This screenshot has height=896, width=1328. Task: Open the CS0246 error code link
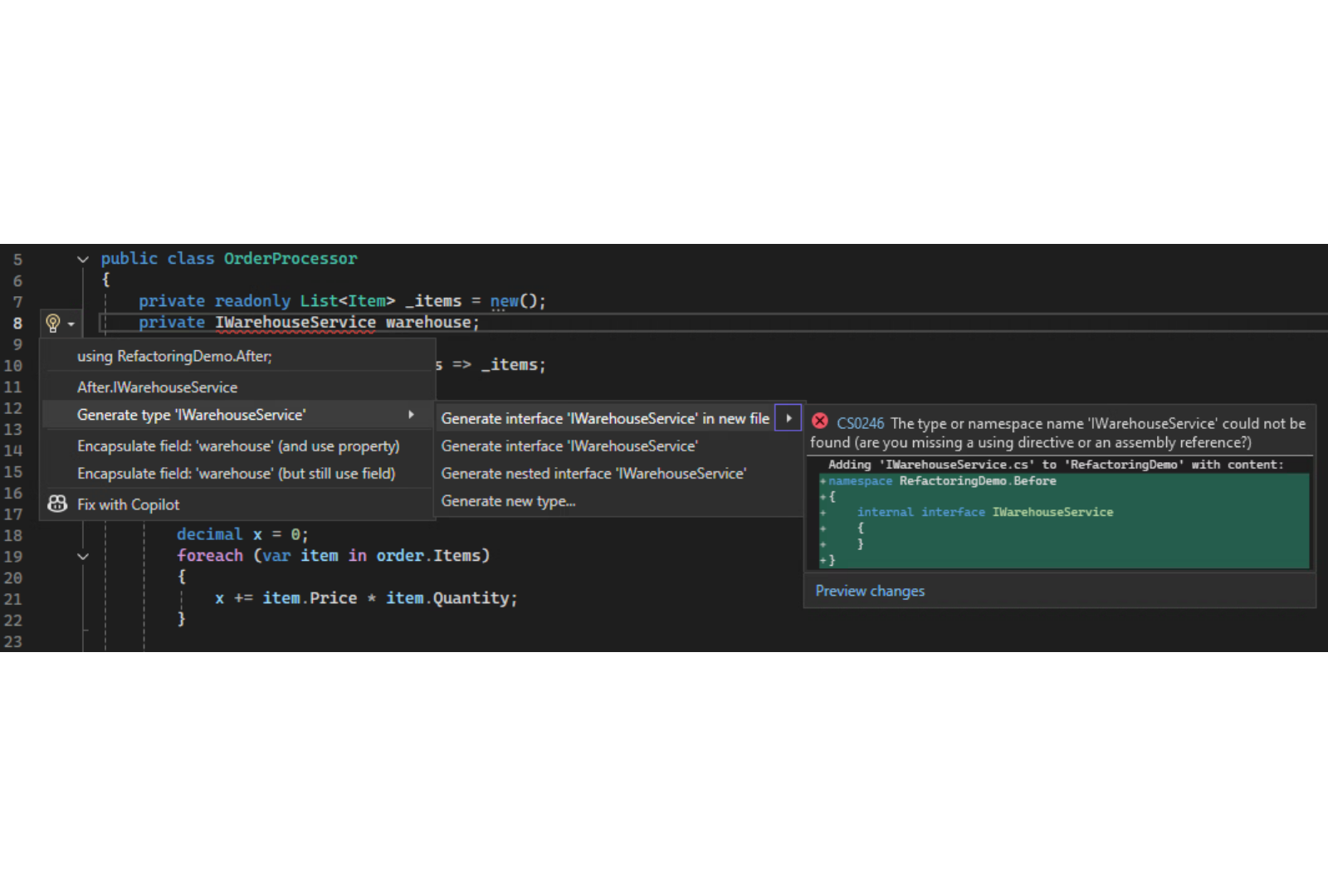pyautogui.click(x=860, y=423)
